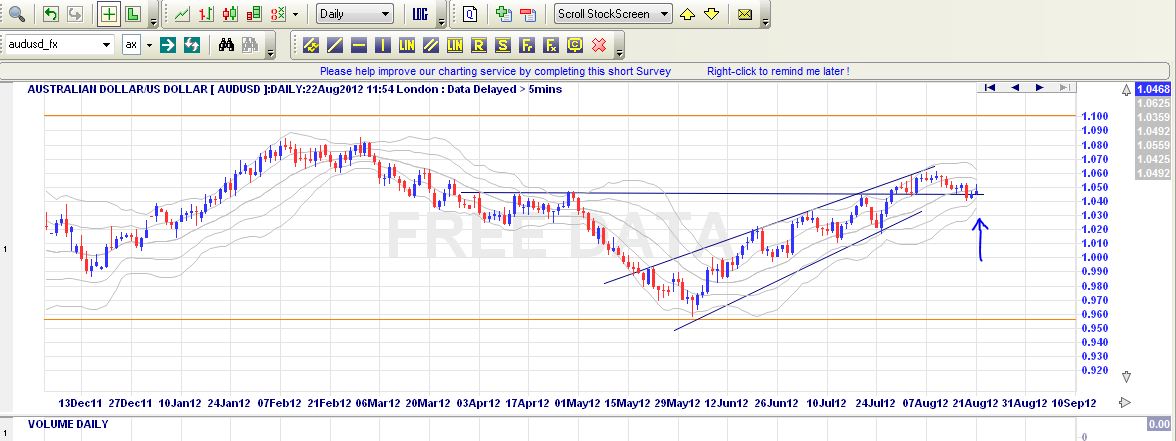
Task: Select the LIN tool beside vertical line tool
Action: (406, 45)
